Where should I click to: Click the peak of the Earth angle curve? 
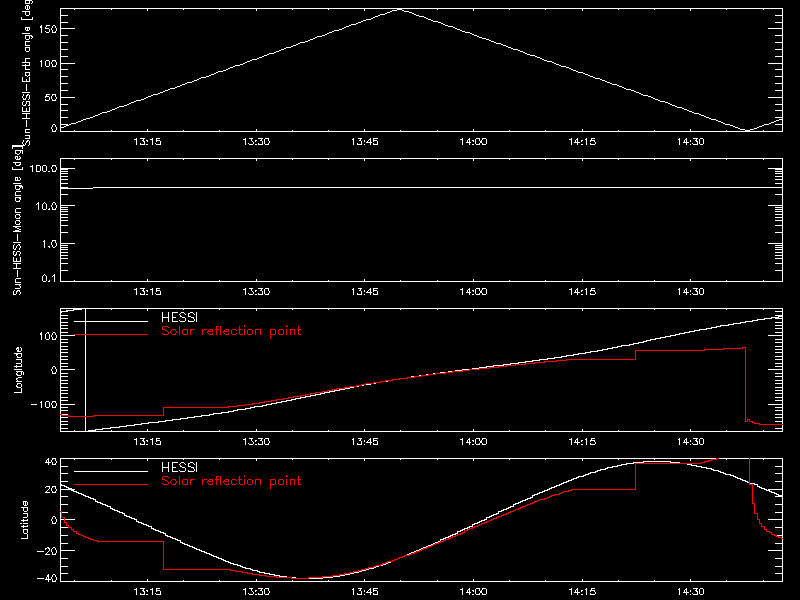point(399,9)
